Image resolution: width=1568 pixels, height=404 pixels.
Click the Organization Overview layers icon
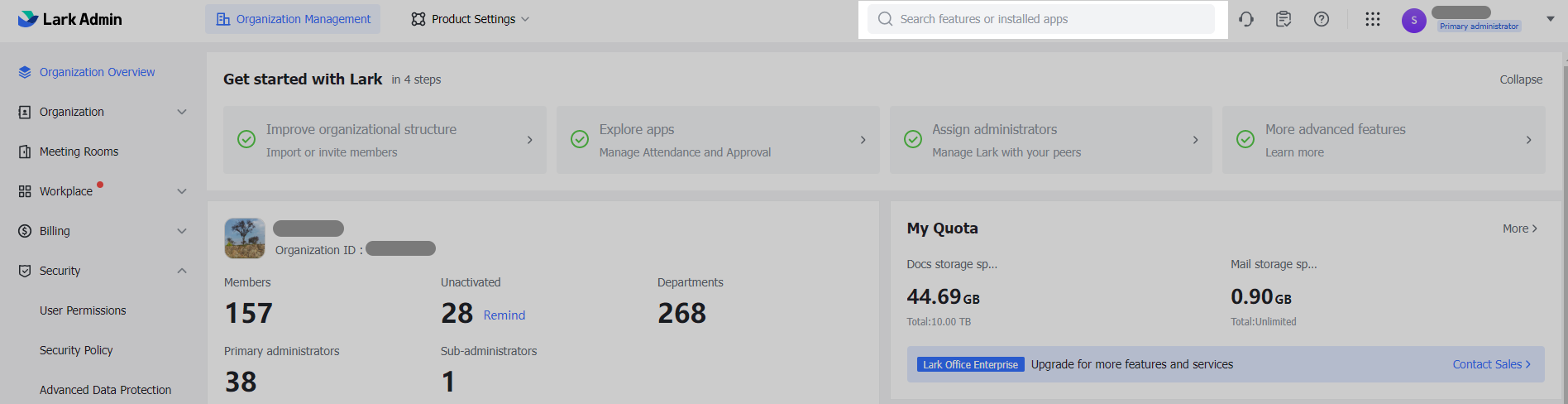(25, 72)
